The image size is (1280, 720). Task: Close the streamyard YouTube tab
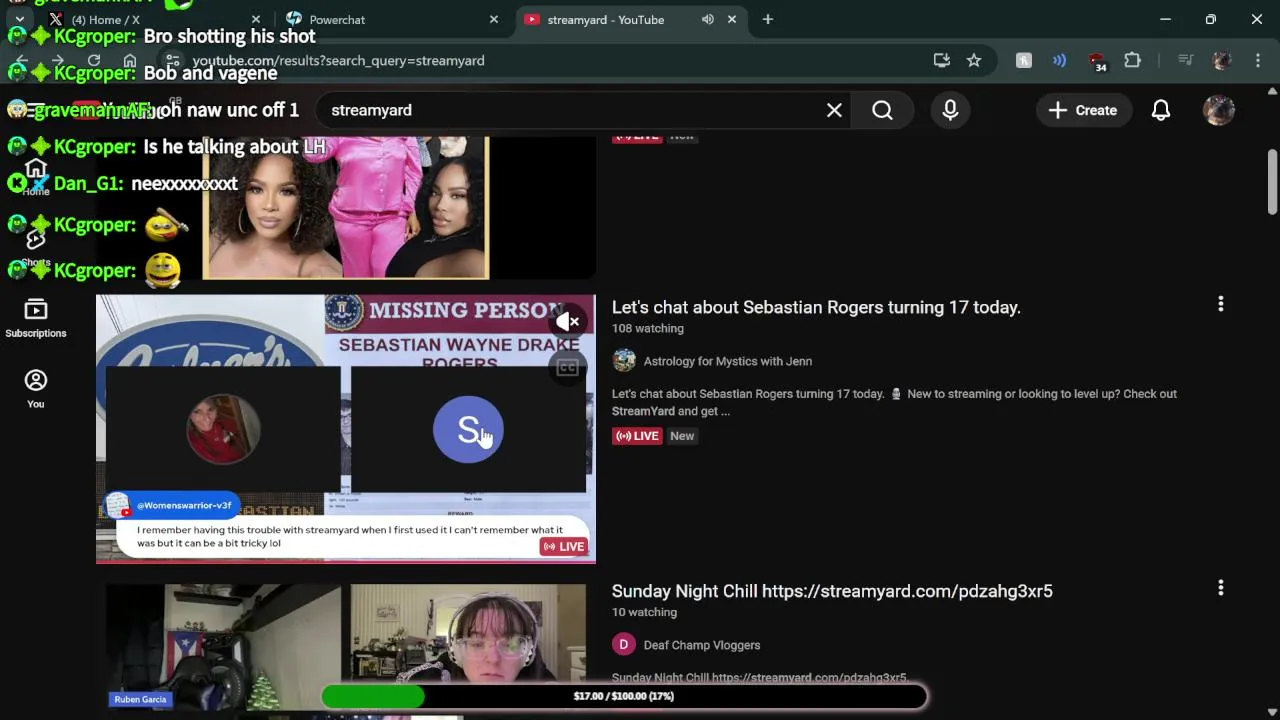tap(732, 19)
